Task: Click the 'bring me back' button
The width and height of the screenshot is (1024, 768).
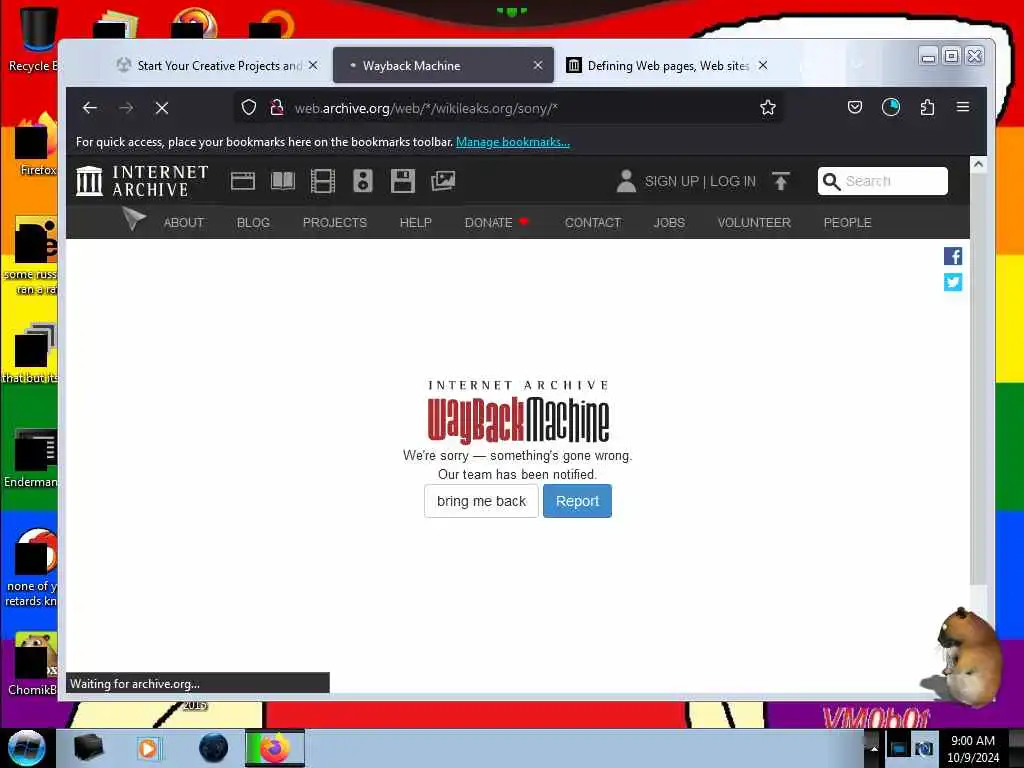Action: tap(481, 501)
